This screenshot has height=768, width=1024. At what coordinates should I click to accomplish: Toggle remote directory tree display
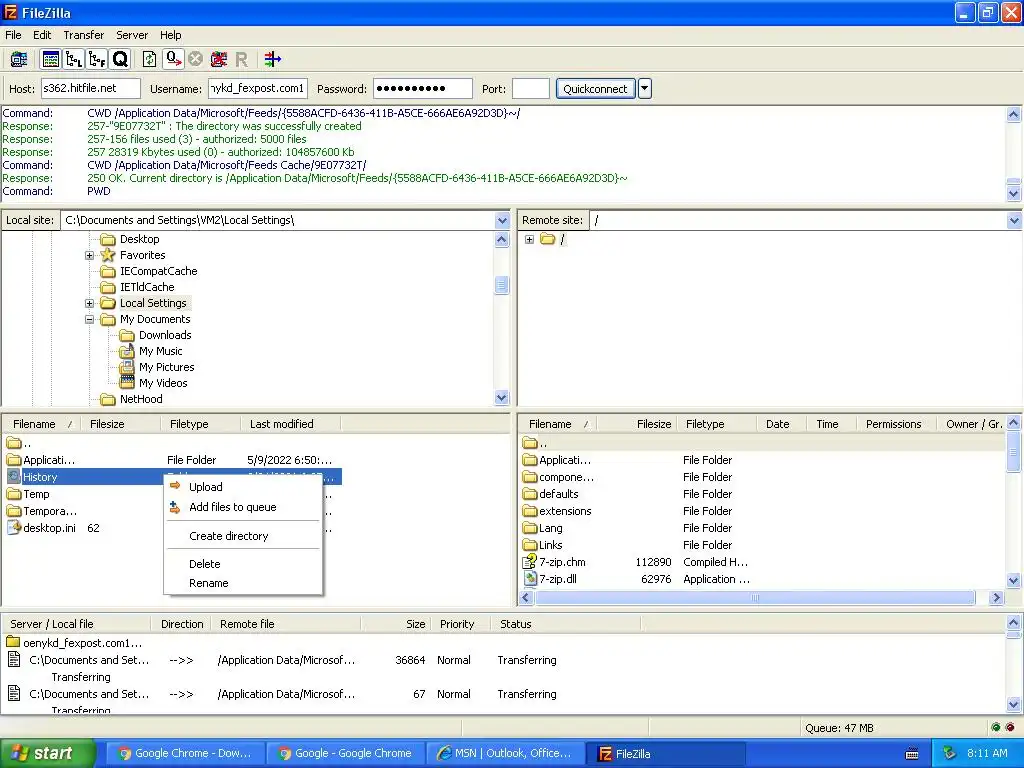point(97,59)
